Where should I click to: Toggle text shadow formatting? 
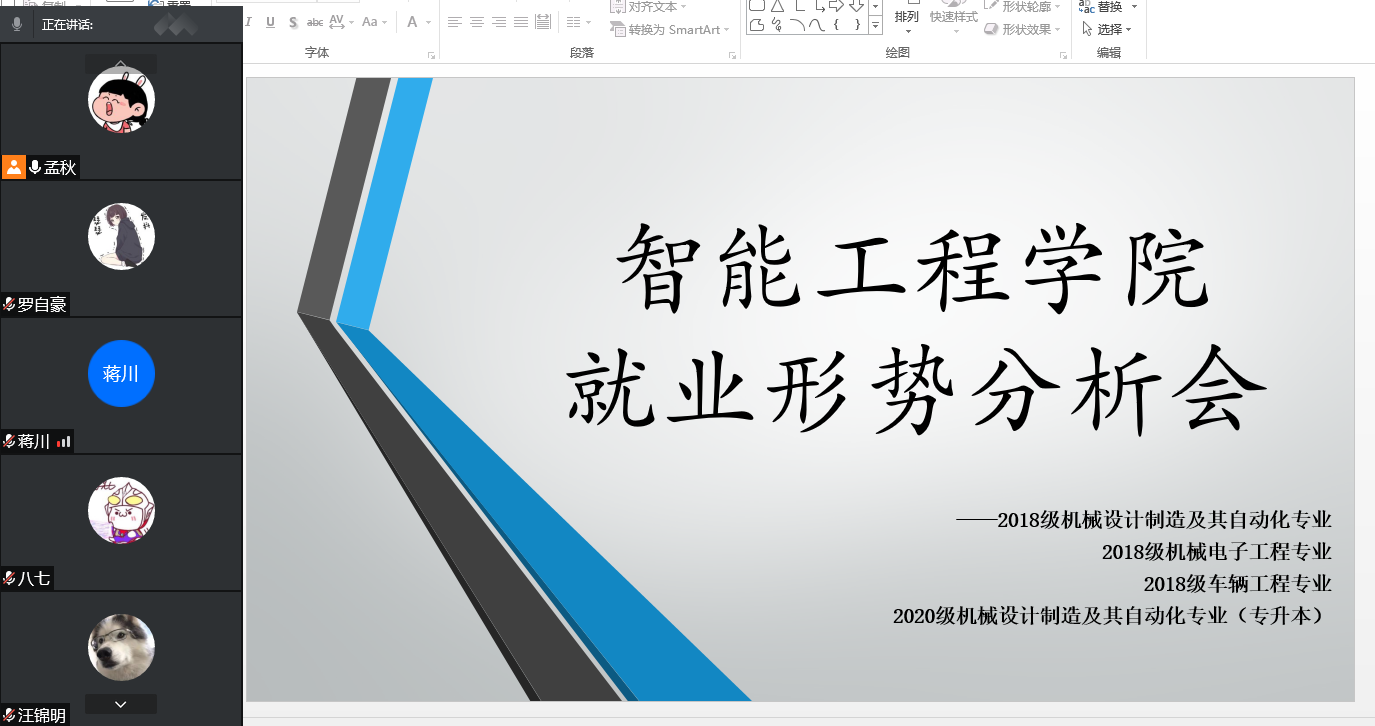click(x=293, y=22)
